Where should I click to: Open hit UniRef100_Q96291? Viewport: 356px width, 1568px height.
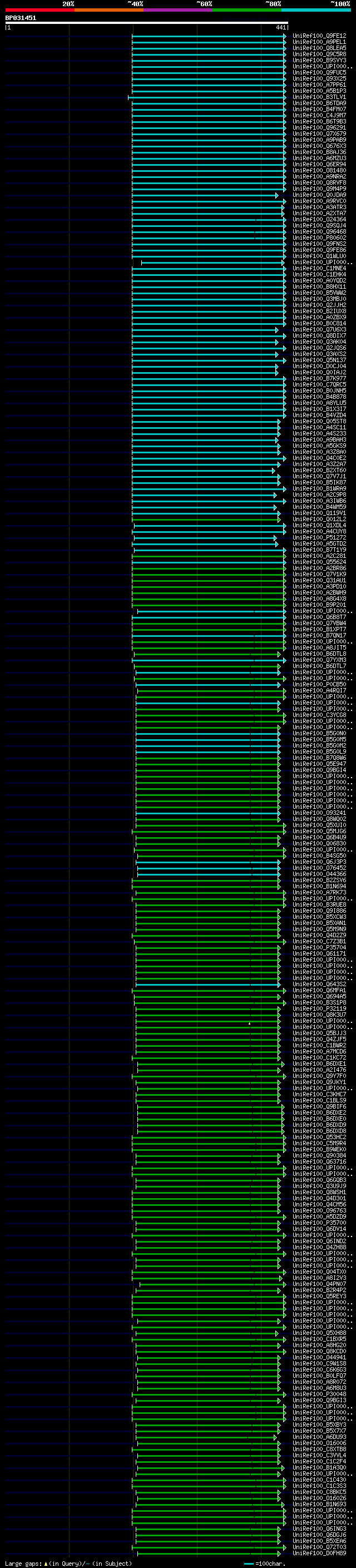tap(319, 128)
